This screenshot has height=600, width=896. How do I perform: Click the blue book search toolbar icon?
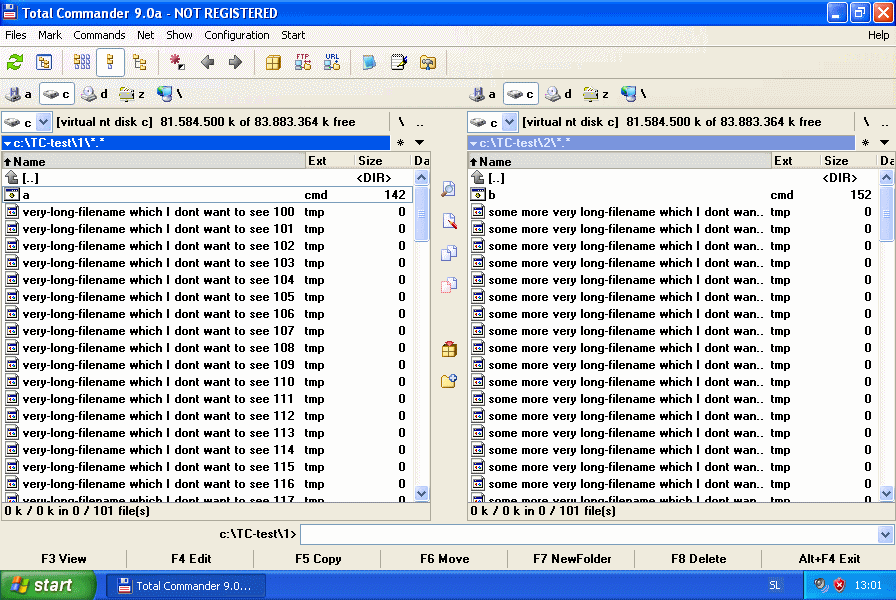(369, 62)
